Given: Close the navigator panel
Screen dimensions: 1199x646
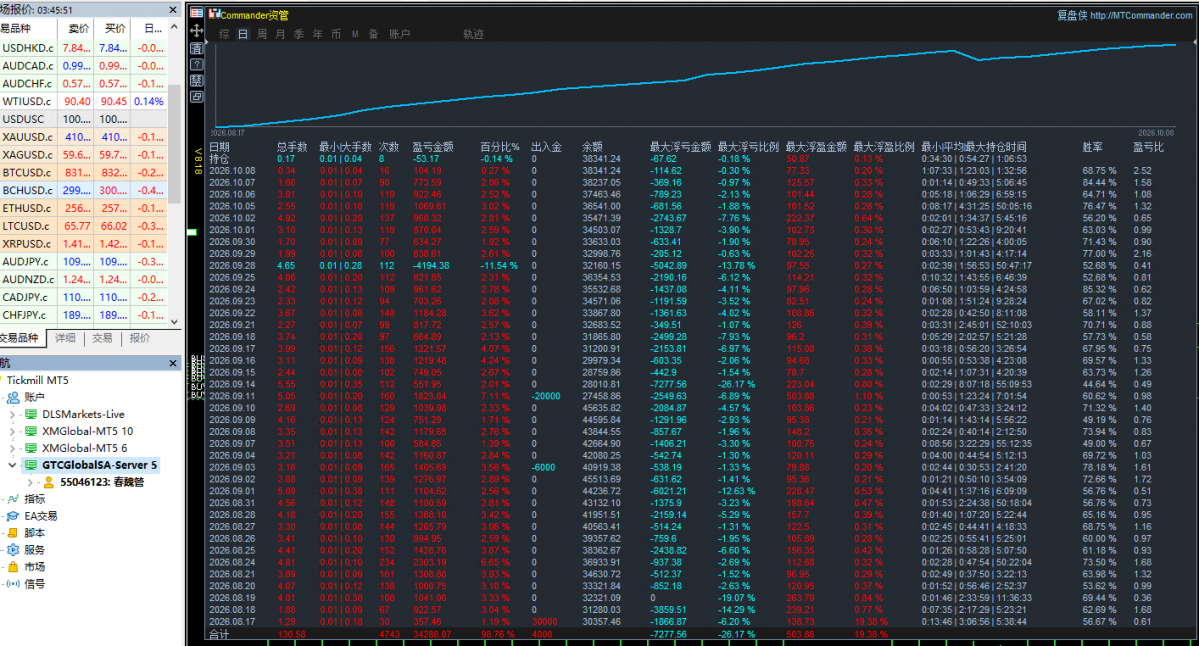Looking at the screenshot, I should [173, 363].
